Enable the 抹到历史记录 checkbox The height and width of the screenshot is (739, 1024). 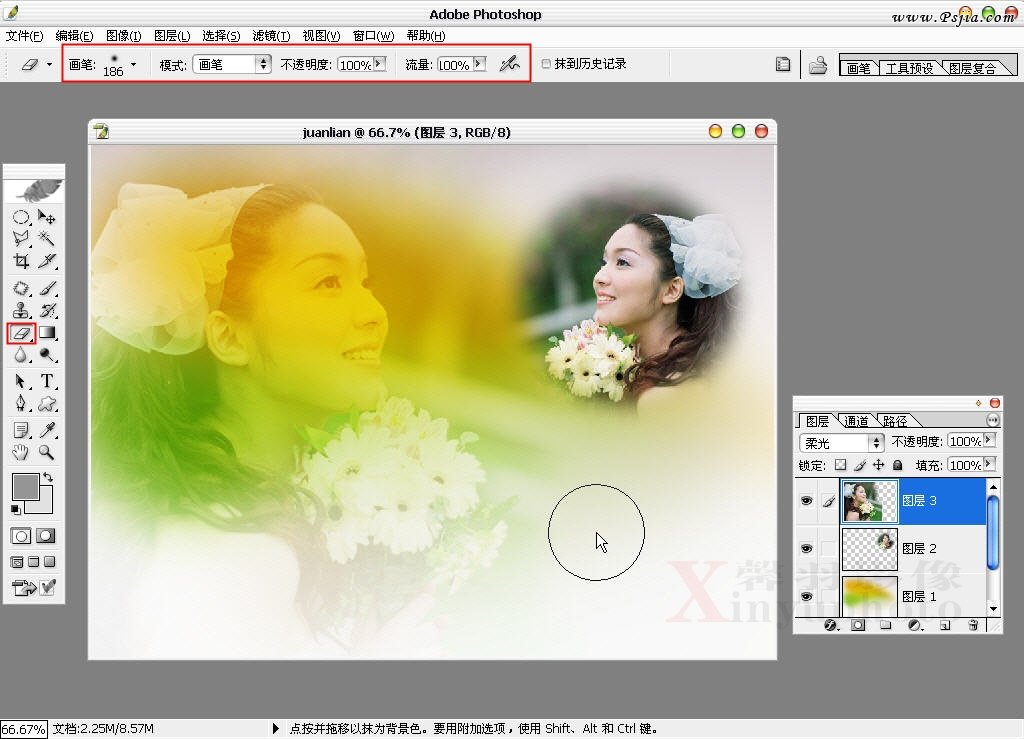click(x=546, y=64)
